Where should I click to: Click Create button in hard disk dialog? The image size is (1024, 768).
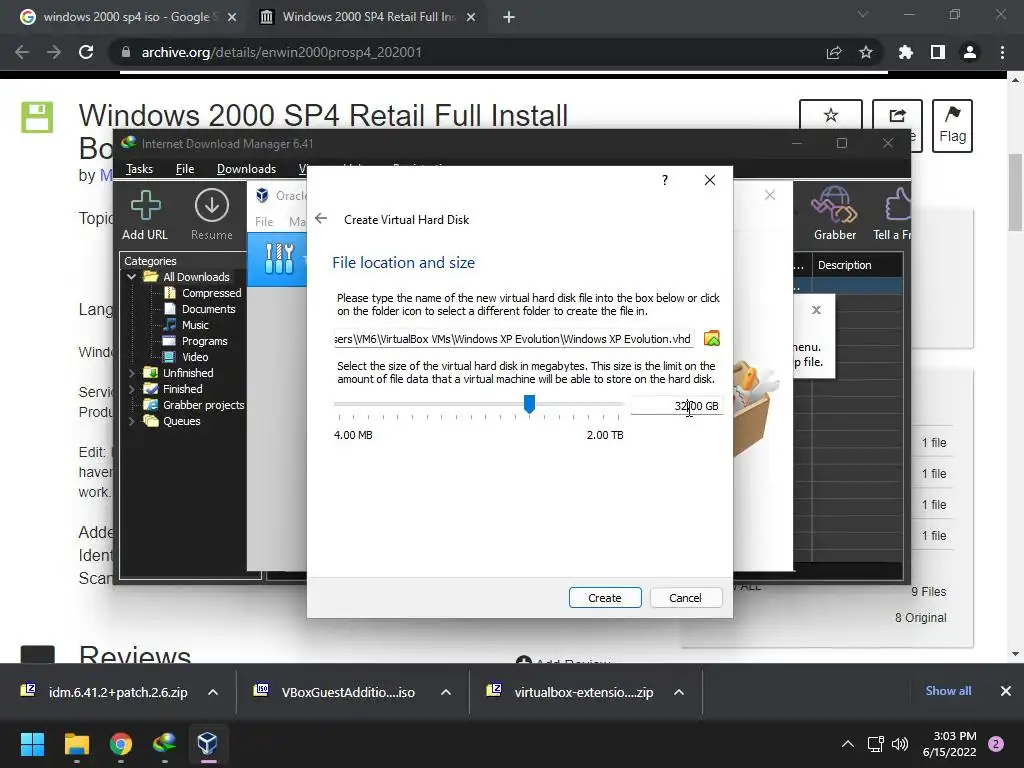point(605,598)
